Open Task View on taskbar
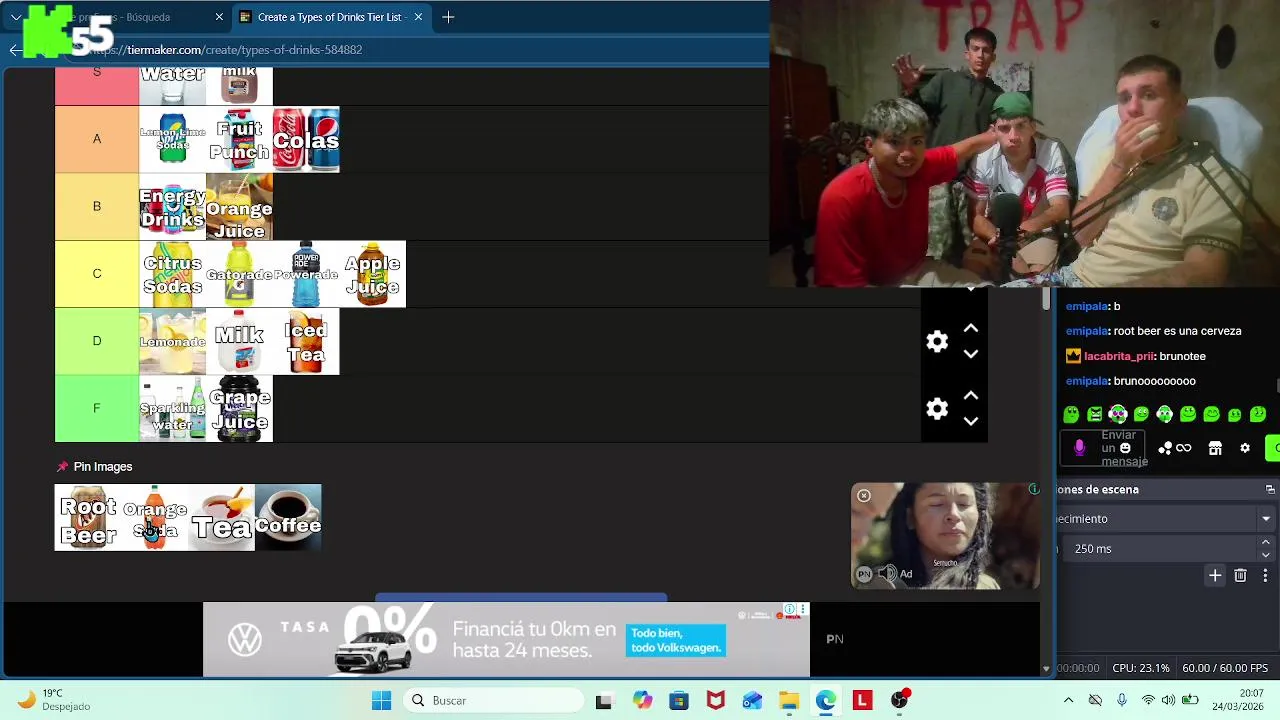The height and width of the screenshot is (720, 1280). 603,700
